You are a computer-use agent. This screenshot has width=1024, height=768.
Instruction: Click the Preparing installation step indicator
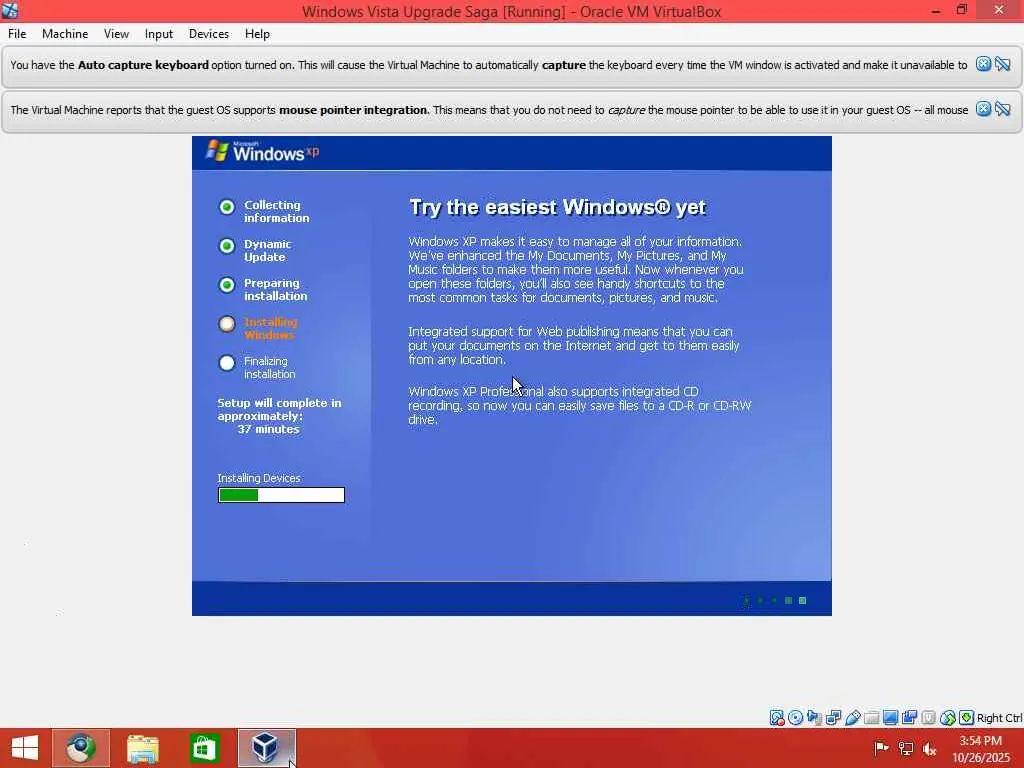click(227, 285)
